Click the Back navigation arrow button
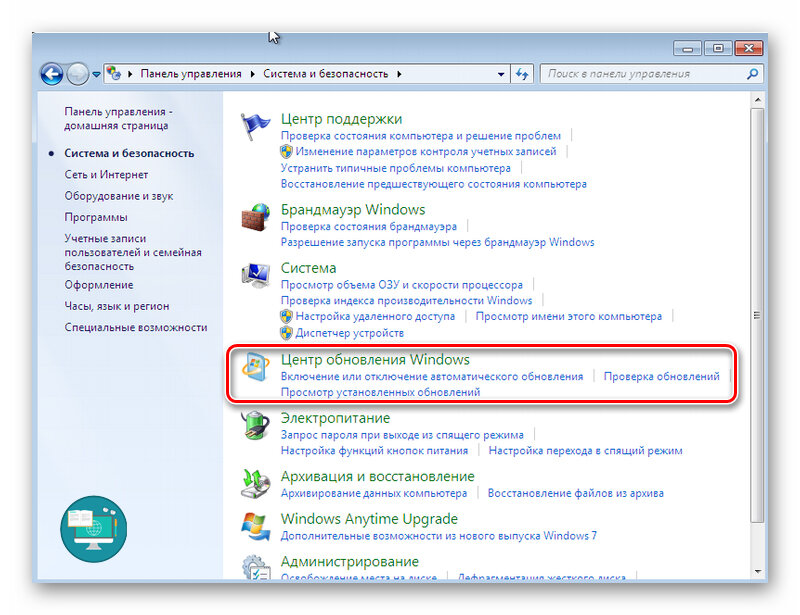Image resolution: width=800 pixels, height=615 pixels. coord(52,75)
